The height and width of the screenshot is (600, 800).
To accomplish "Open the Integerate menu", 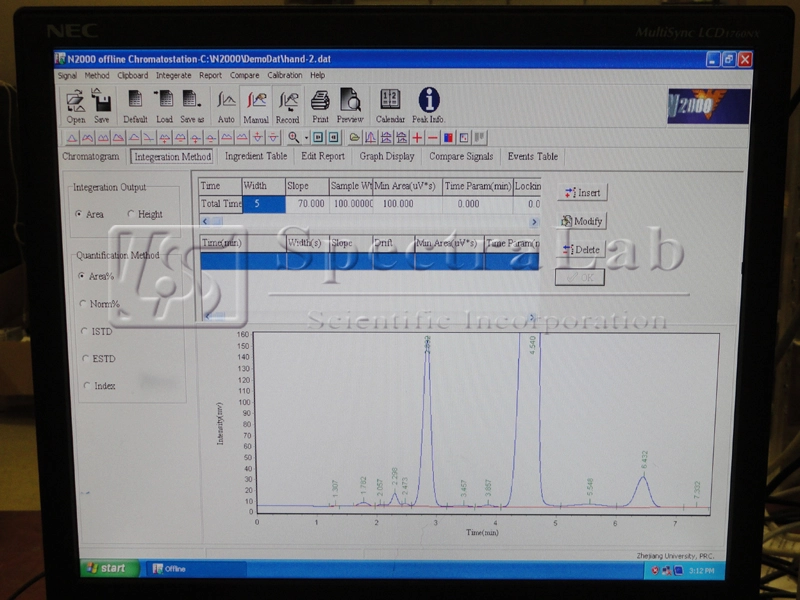I will 173,75.
